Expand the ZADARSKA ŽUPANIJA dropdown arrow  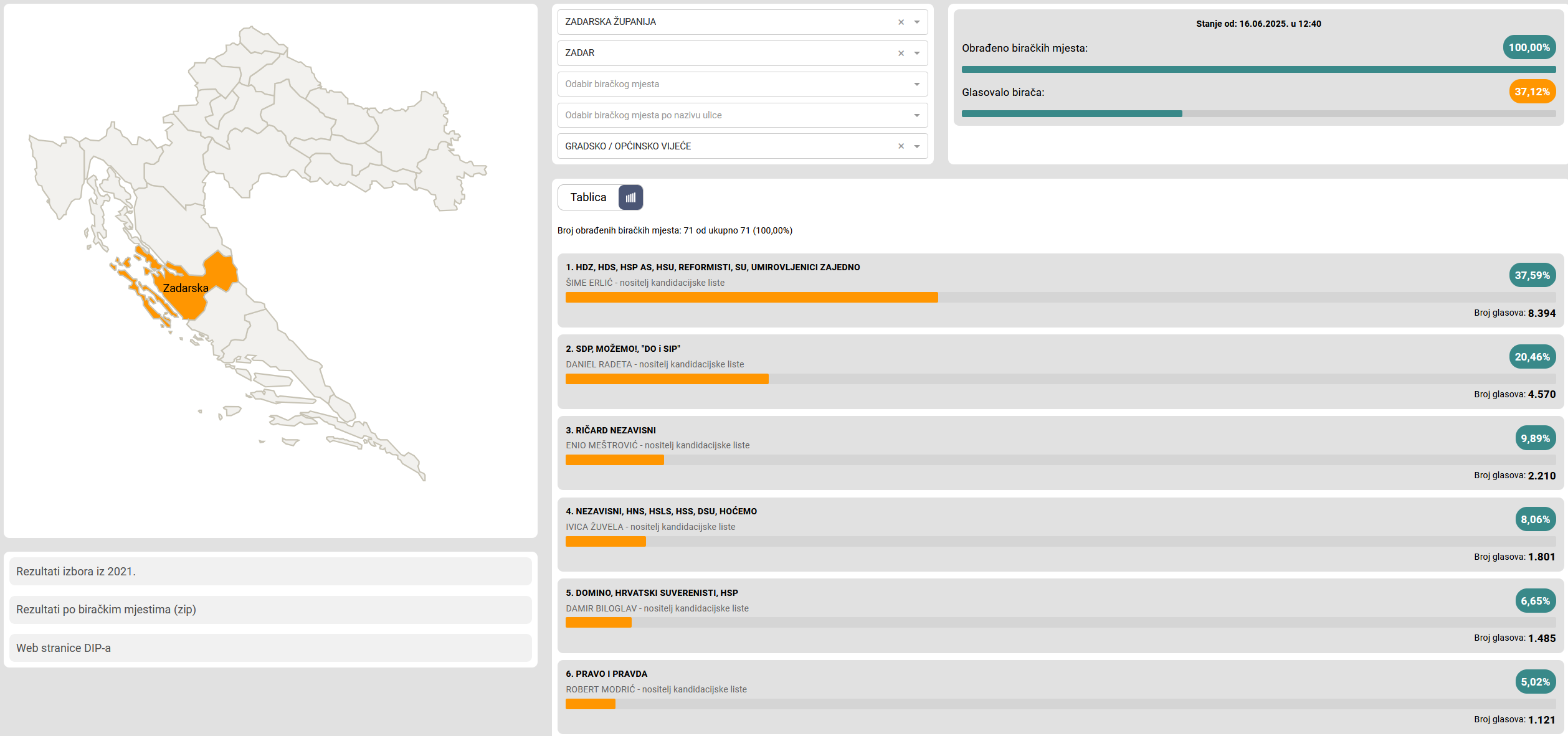(917, 22)
